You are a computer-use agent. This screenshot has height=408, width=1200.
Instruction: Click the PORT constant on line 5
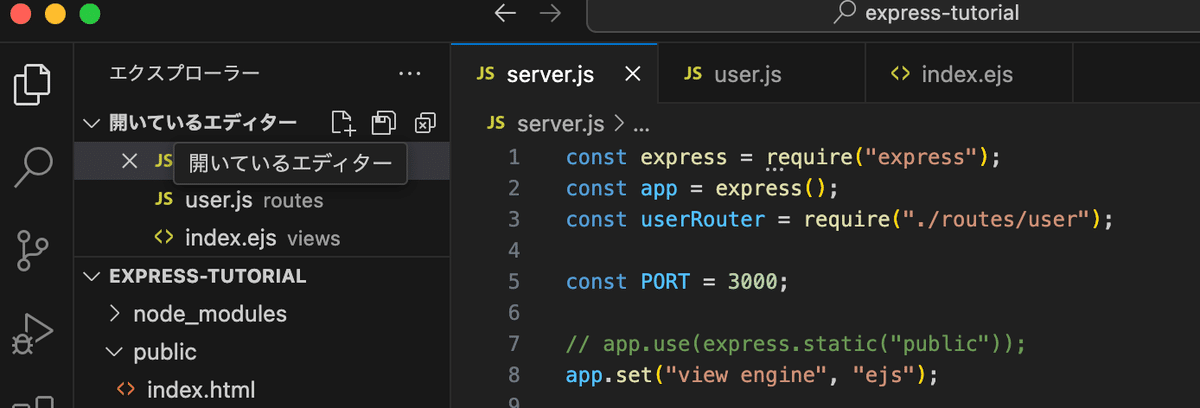[x=665, y=281]
